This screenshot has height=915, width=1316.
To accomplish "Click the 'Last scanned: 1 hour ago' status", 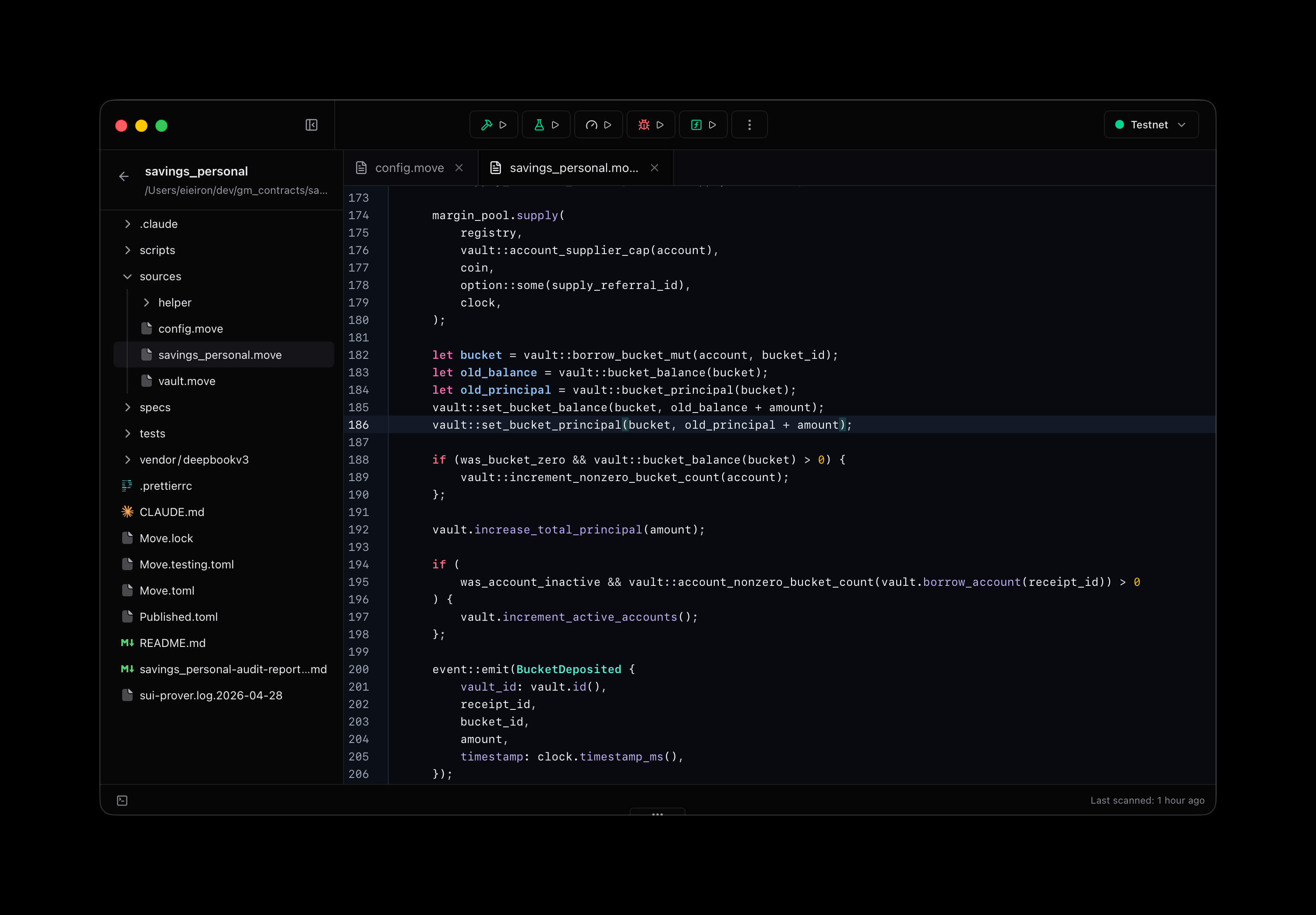I will click(1147, 800).
